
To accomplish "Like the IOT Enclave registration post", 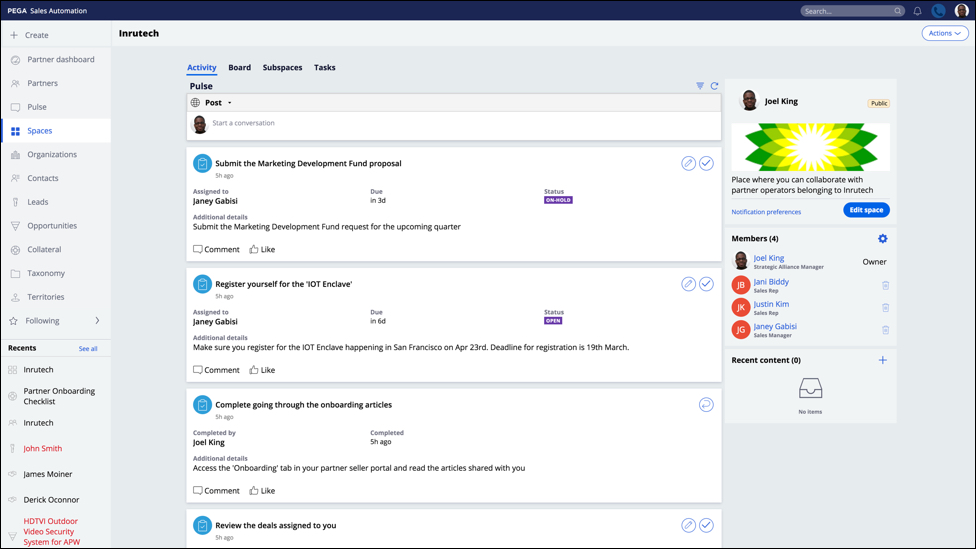I will click(262, 370).
